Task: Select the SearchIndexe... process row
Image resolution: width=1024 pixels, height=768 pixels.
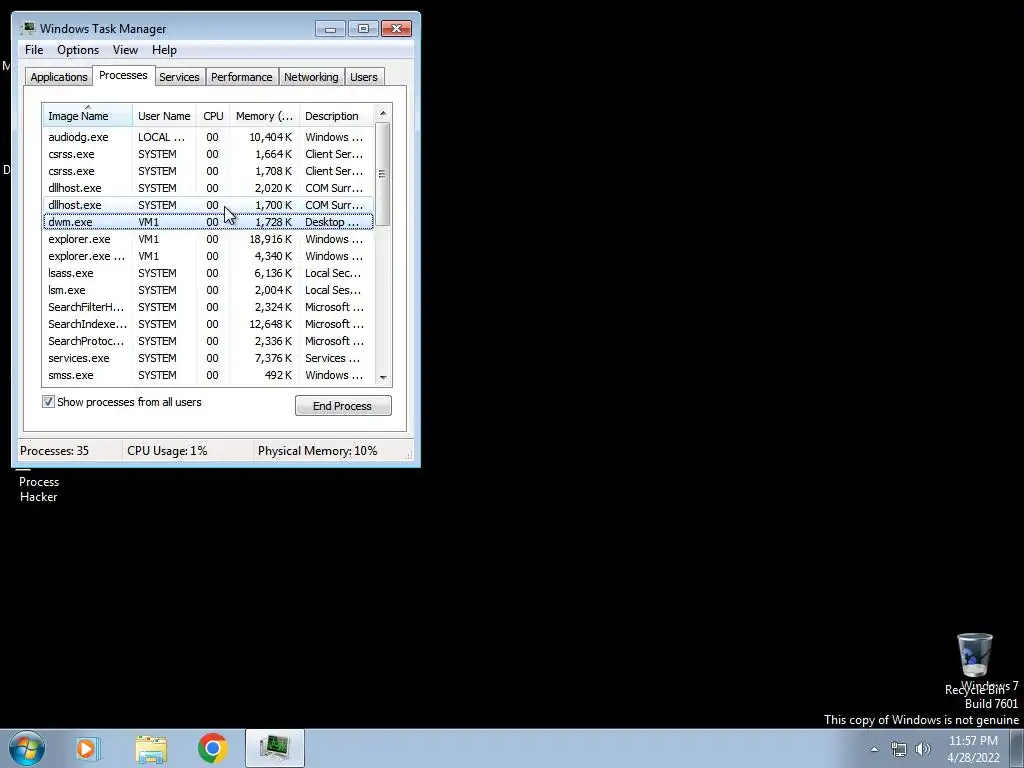Action: pyautogui.click(x=208, y=324)
